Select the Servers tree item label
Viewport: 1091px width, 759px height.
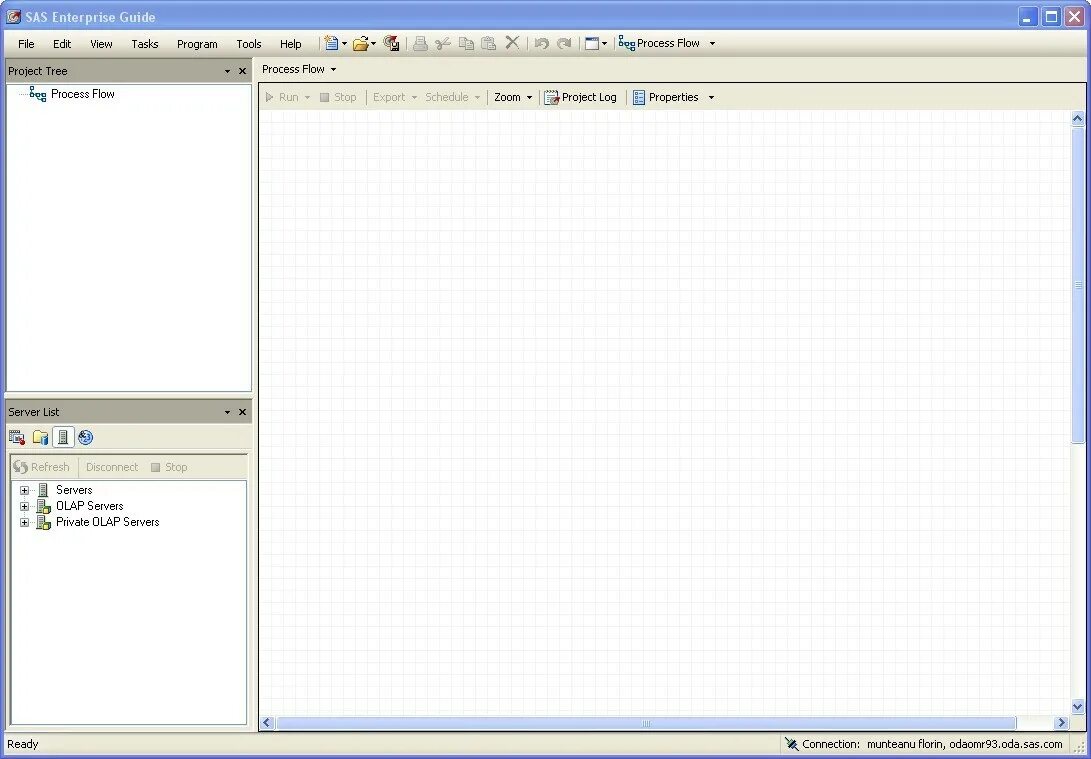click(x=74, y=490)
